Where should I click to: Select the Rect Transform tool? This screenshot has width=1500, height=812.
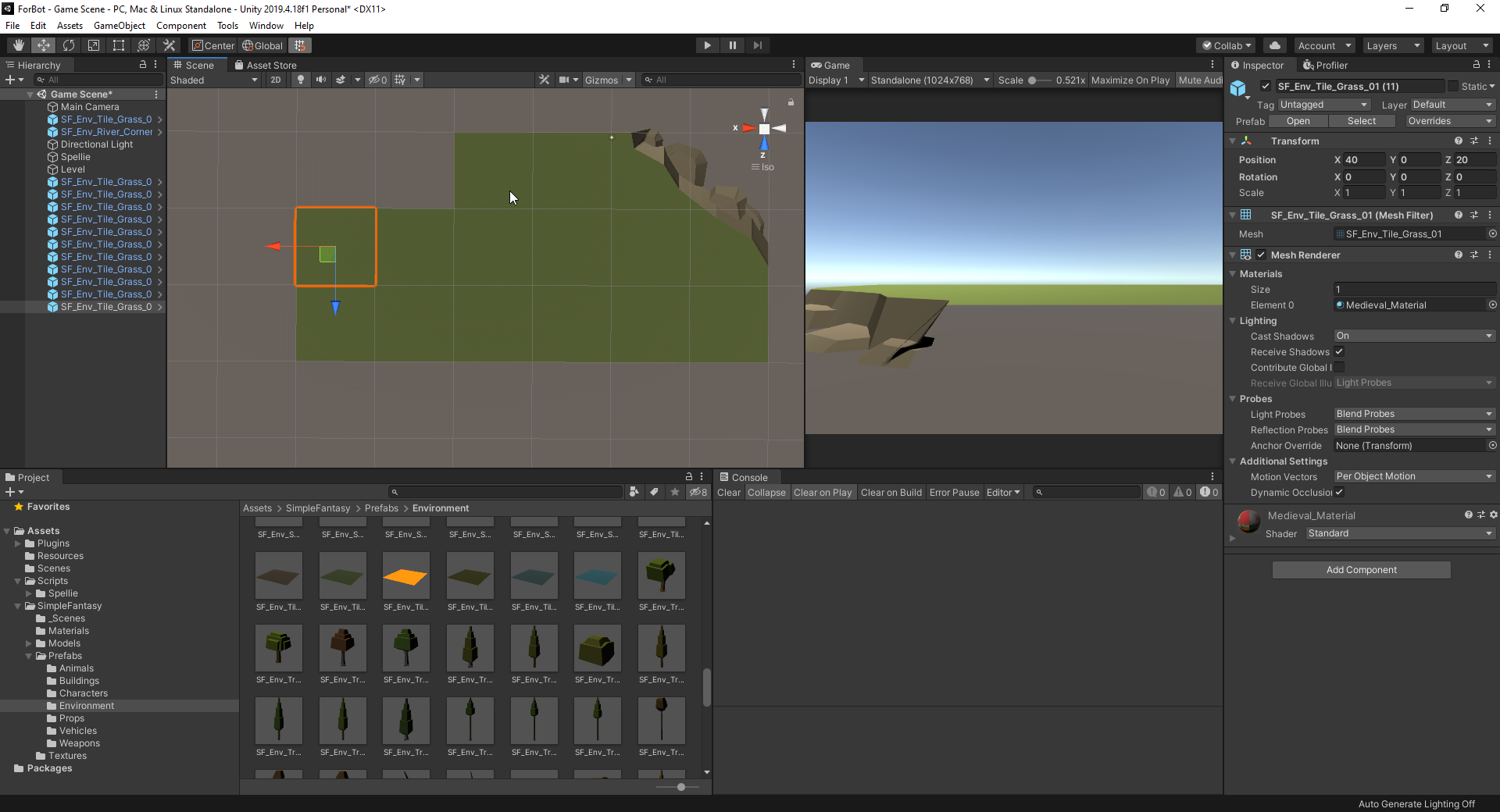click(x=119, y=45)
